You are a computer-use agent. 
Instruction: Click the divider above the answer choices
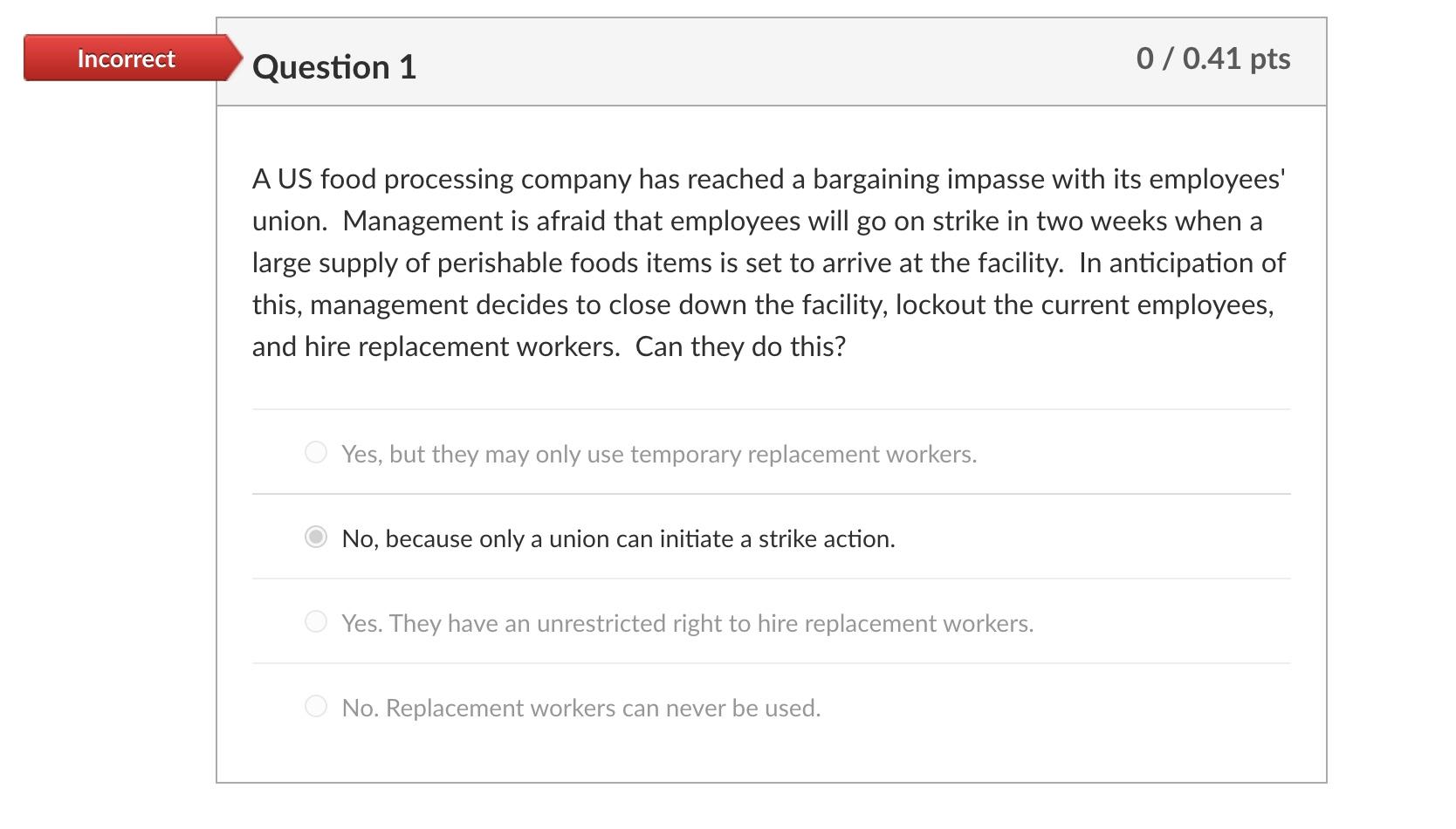click(770, 408)
